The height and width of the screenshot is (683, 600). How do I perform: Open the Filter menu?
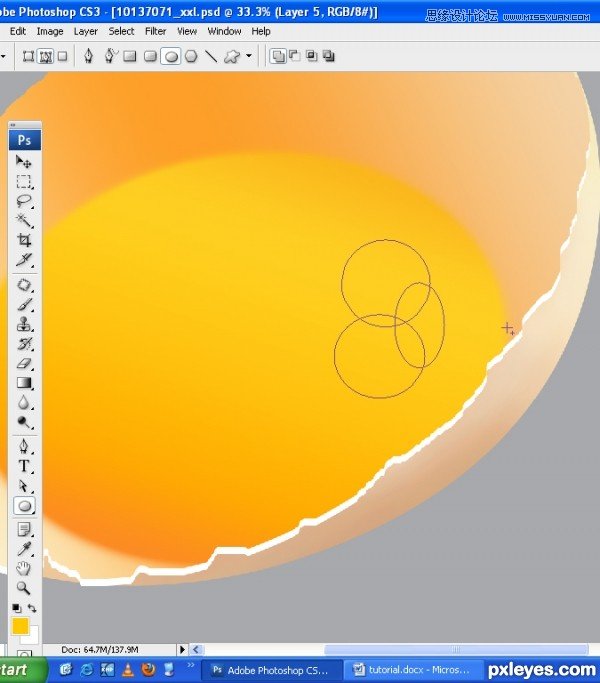[x=156, y=31]
